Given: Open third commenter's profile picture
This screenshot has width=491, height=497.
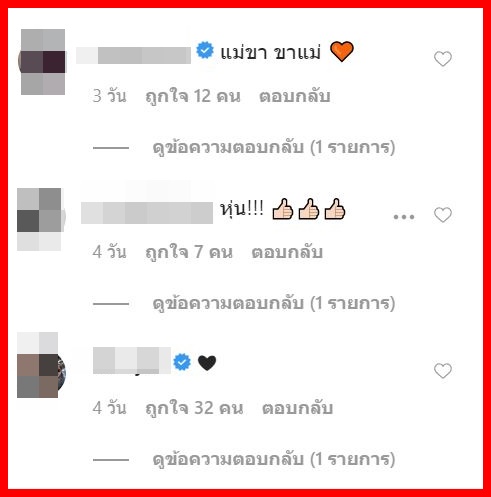Looking at the screenshot, I should pyautogui.click(x=41, y=365).
